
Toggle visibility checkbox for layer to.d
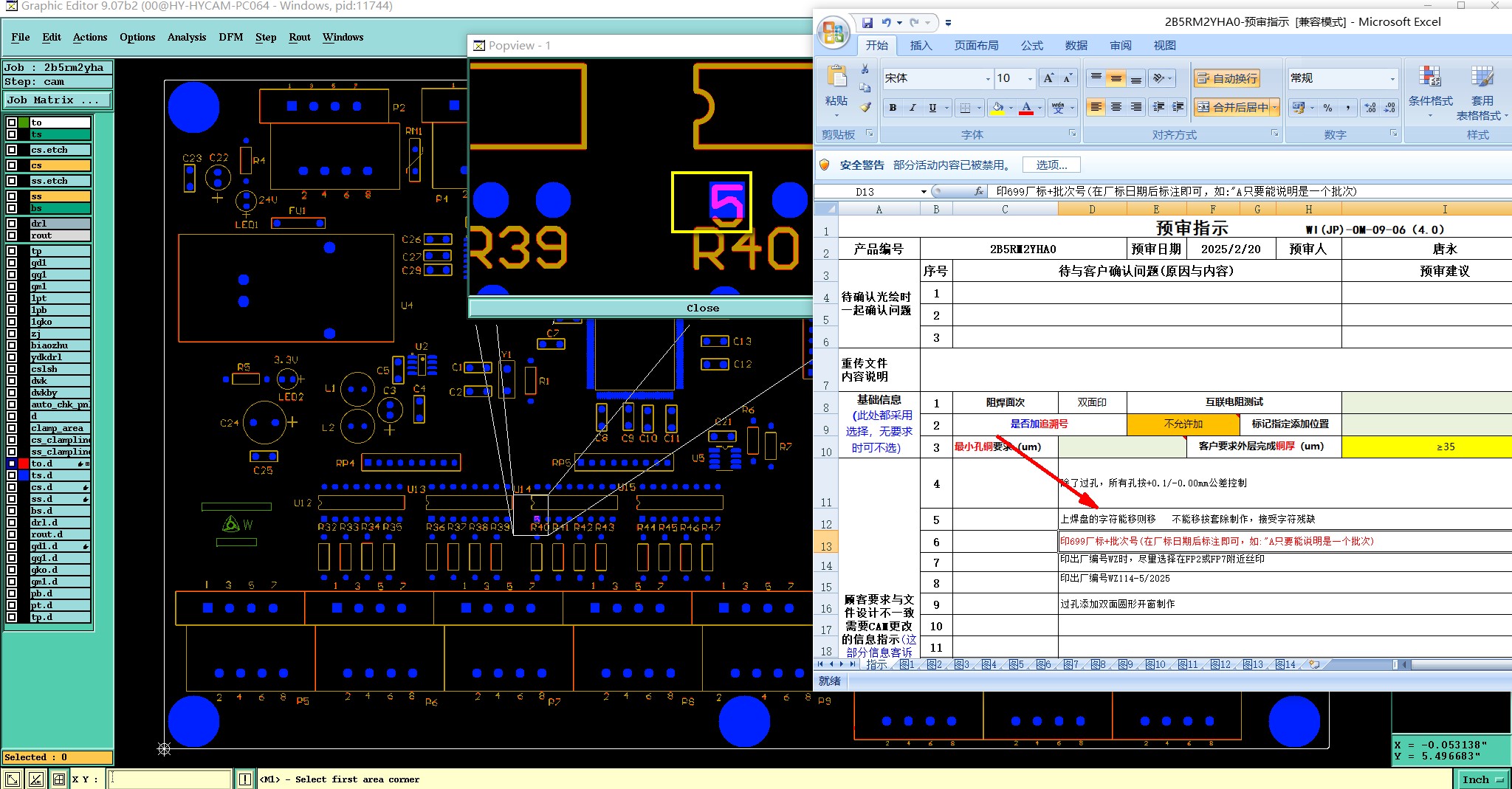pos(12,464)
